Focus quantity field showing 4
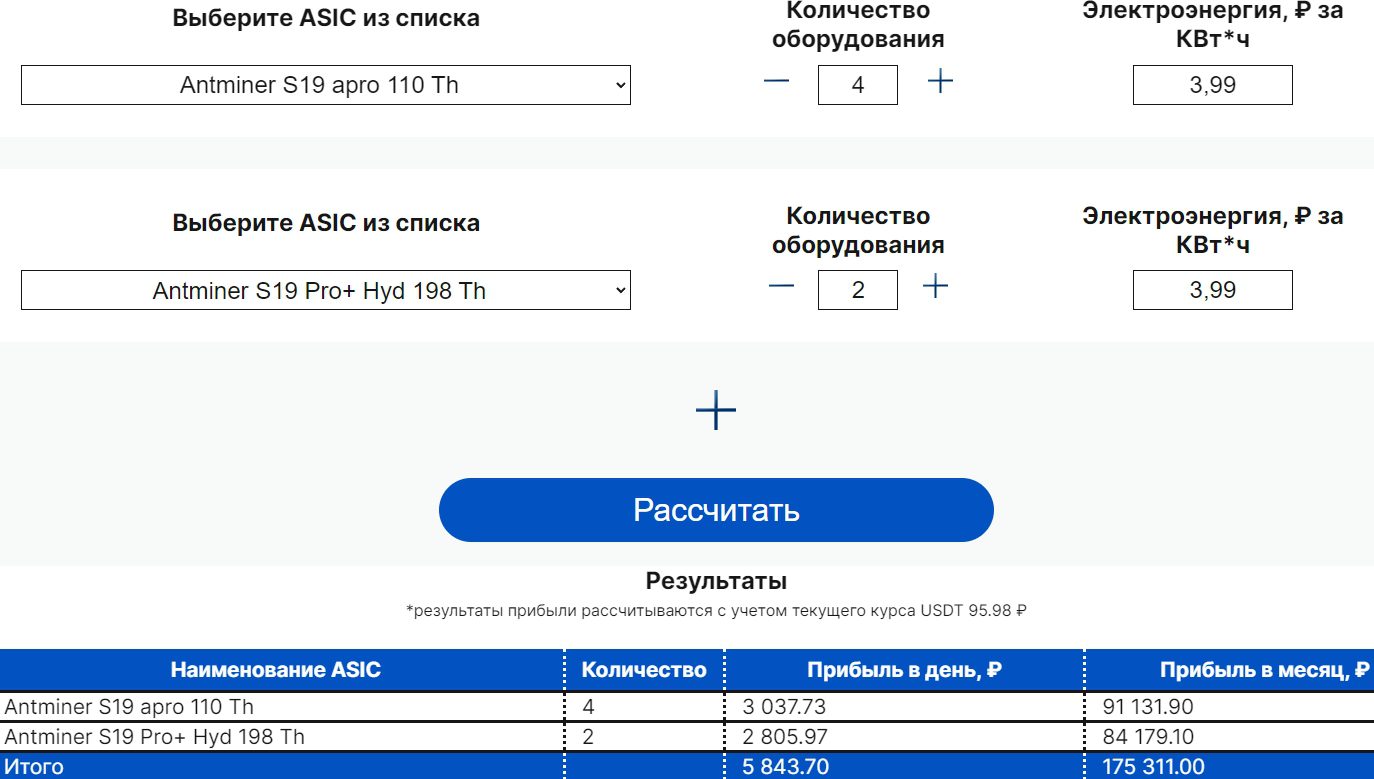The width and height of the screenshot is (1374, 779). [x=858, y=85]
